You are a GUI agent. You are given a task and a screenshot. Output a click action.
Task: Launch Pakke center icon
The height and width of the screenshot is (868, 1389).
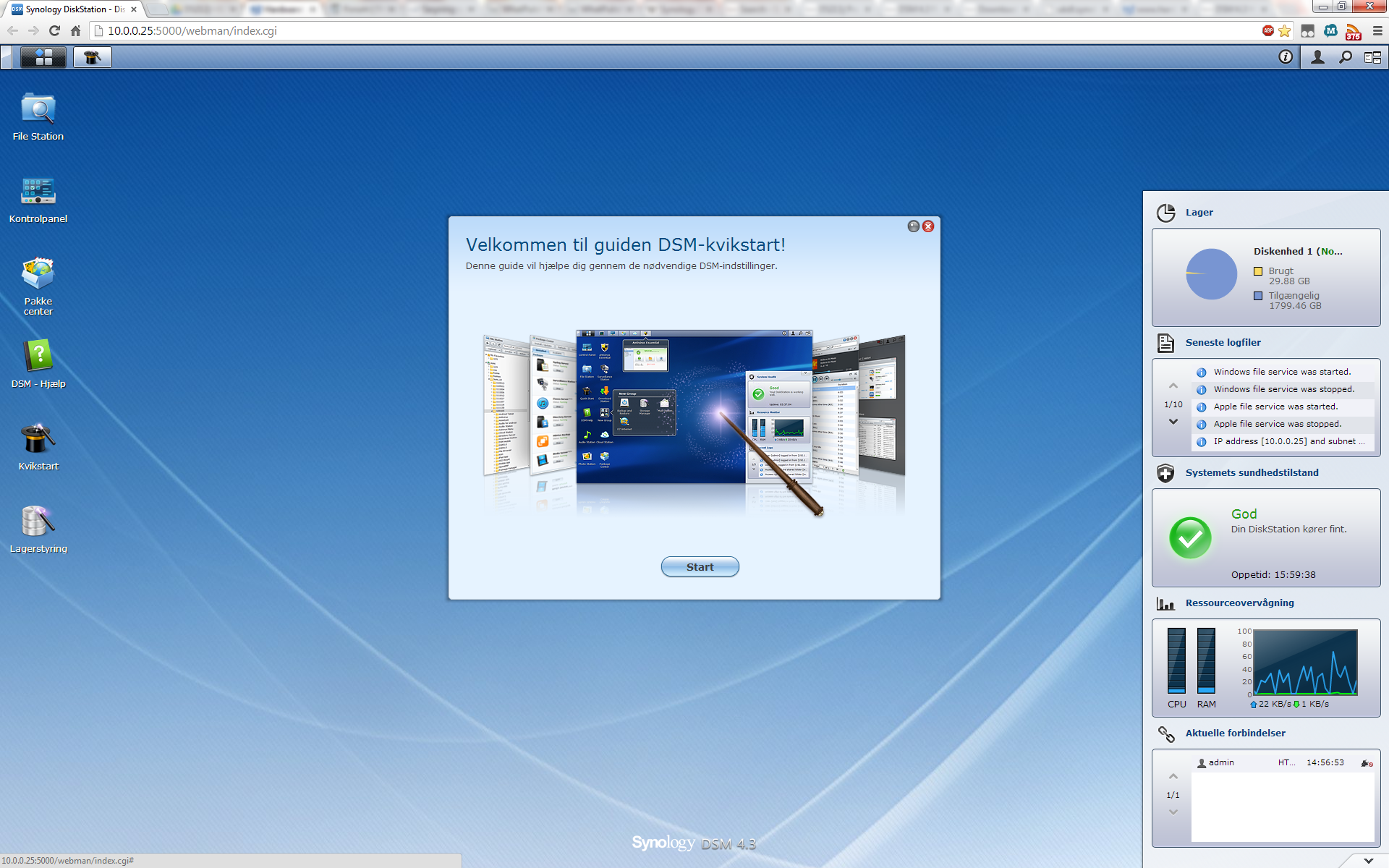38,286
